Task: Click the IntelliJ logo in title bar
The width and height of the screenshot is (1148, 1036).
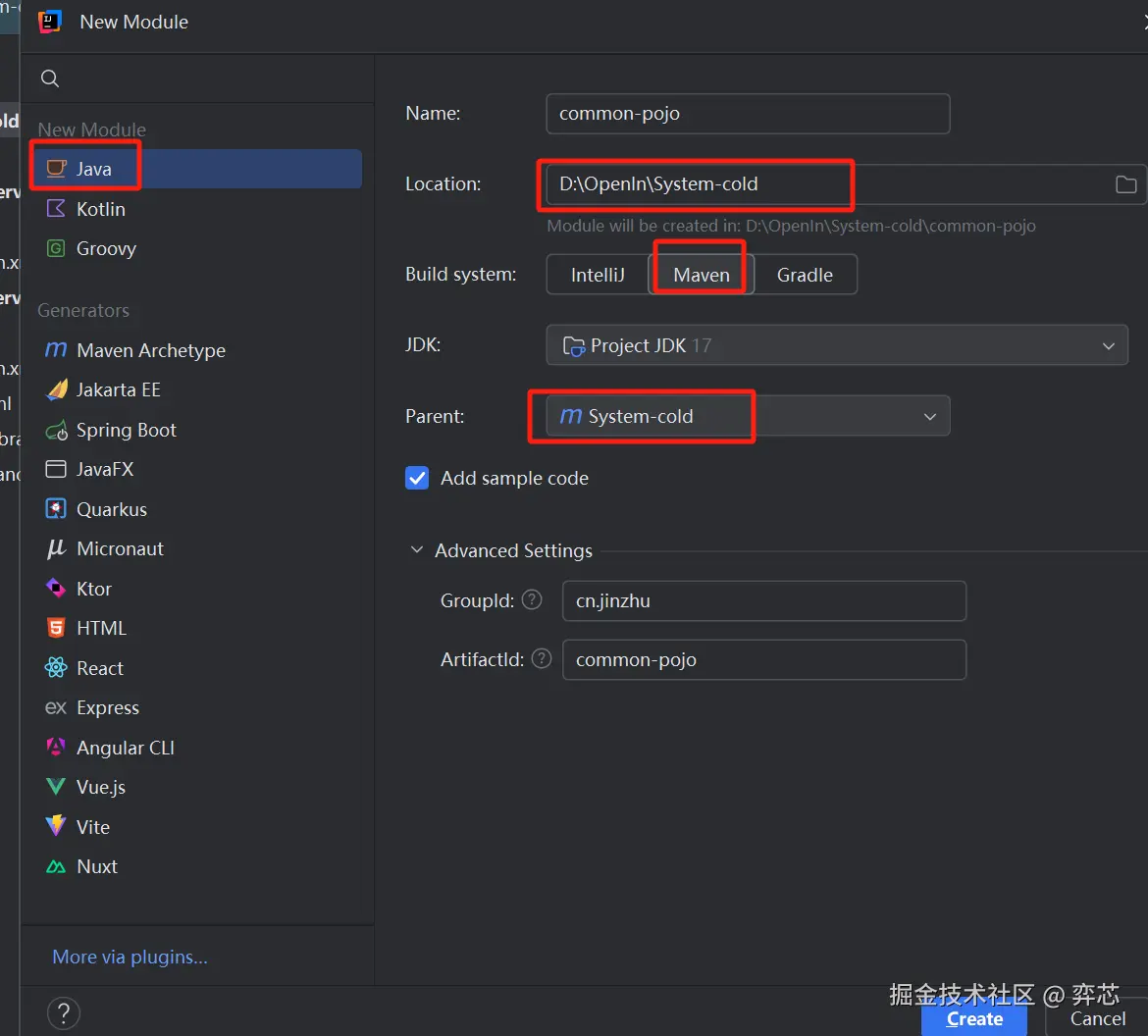Action: pos(49,22)
